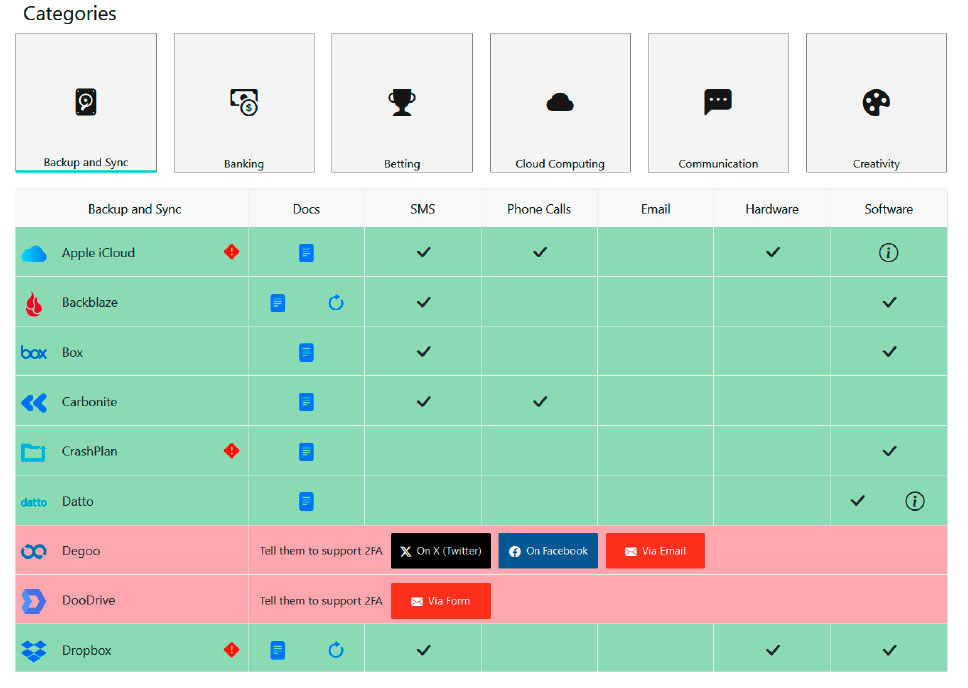
Task: Open the docs icon for CrashPlan
Action: (306, 452)
